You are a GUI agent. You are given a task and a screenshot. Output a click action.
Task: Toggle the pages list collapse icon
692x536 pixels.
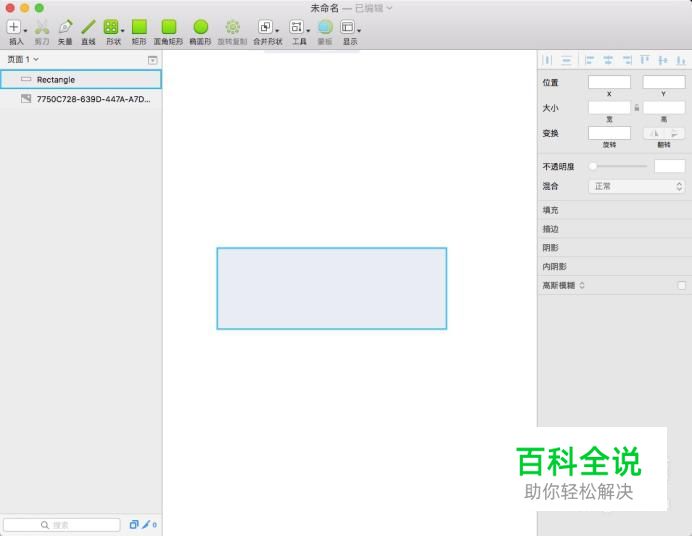[x=152, y=60]
